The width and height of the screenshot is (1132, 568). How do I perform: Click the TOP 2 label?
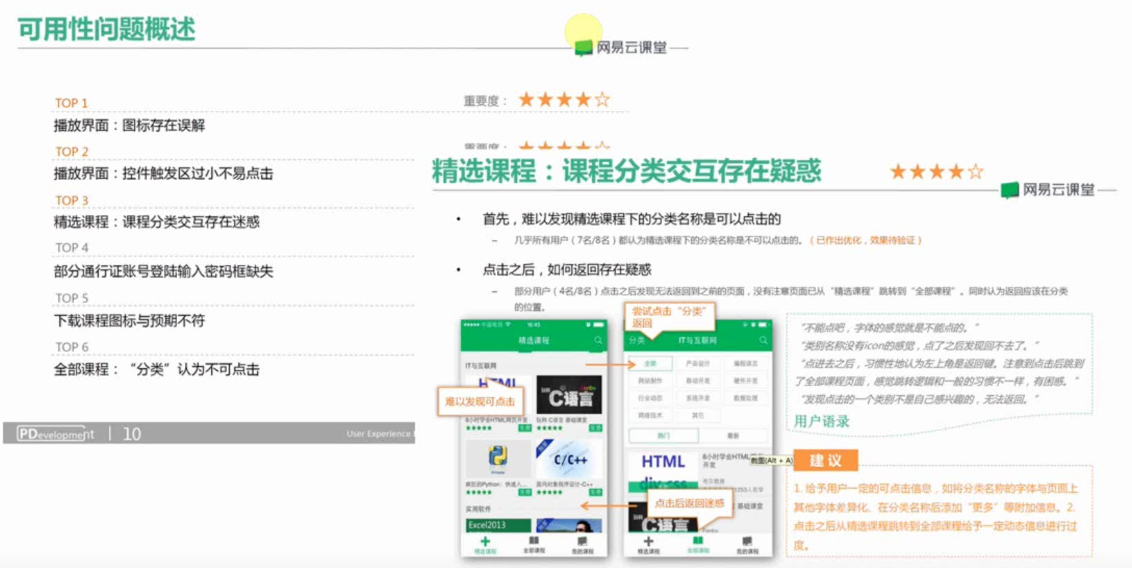tap(71, 152)
